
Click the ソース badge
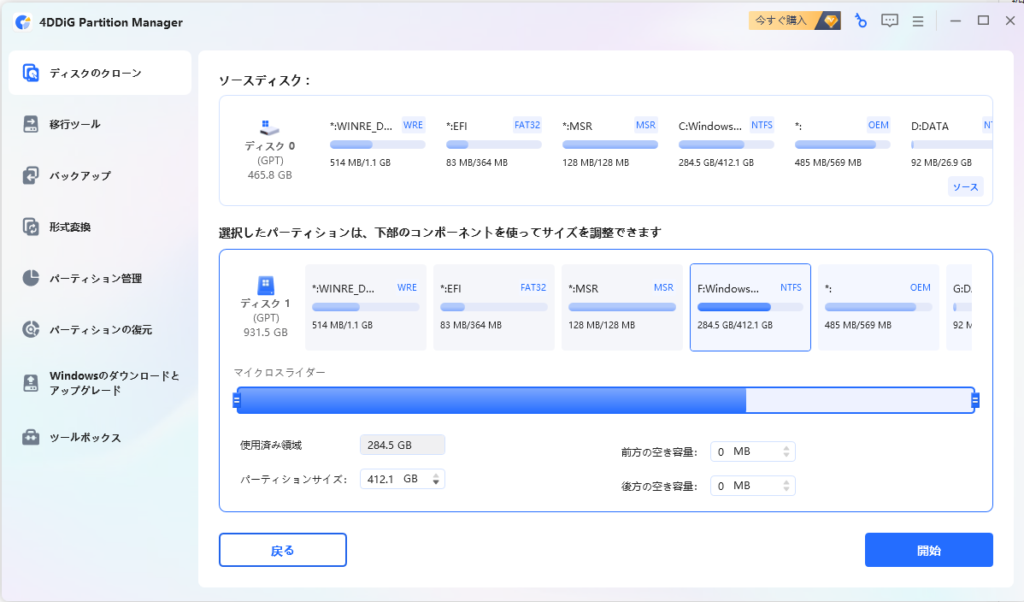965,187
